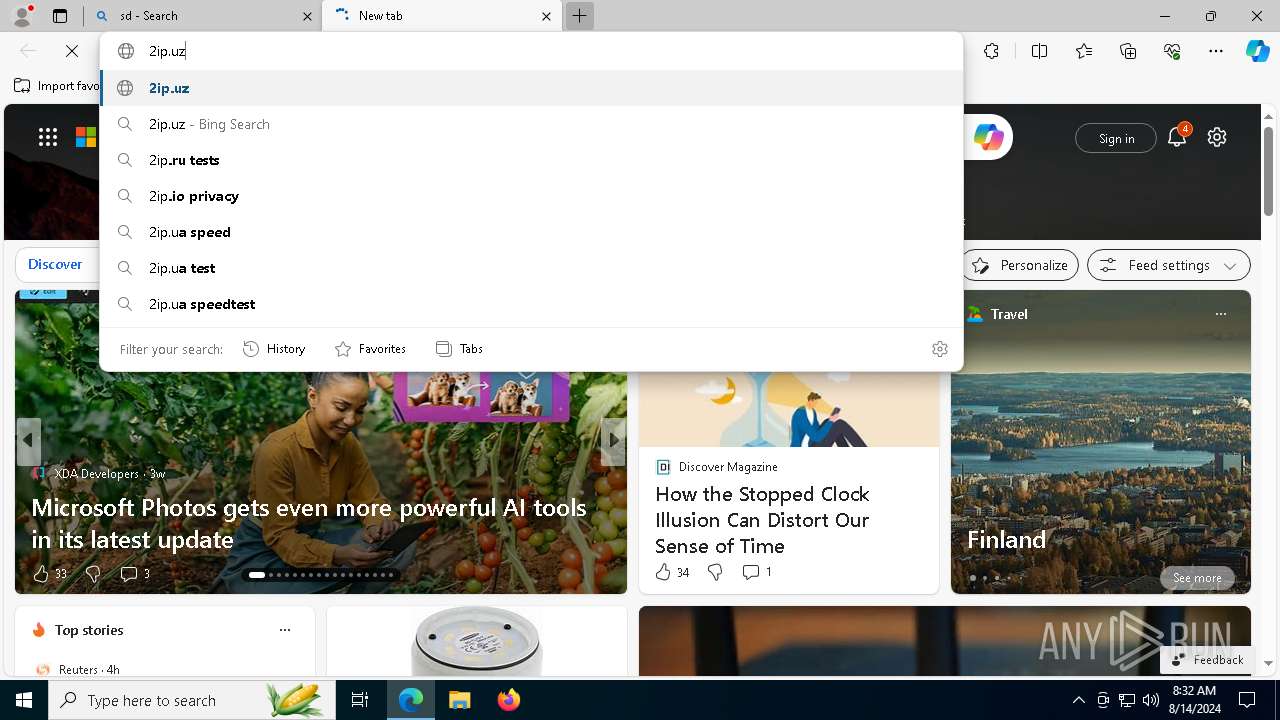Dislike the Stopped Clock Illusion article
The image size is (1280, 720).
pyautogui.click(x=715, y=572)
